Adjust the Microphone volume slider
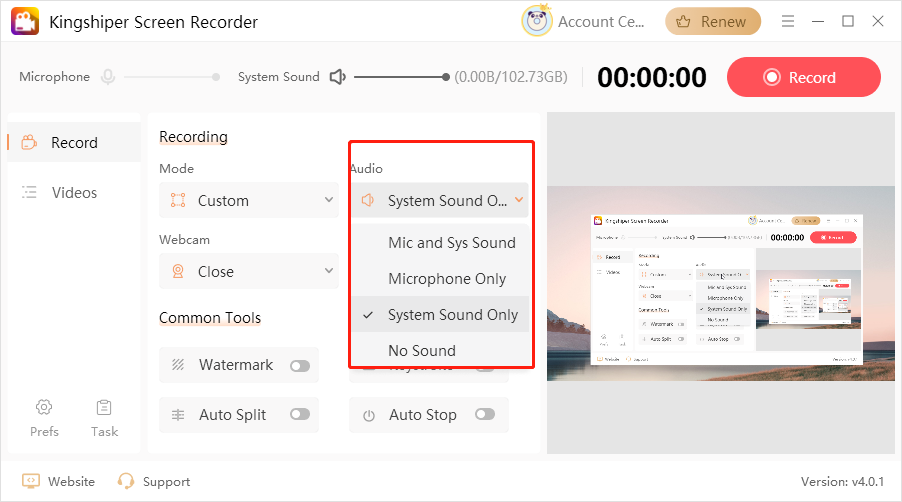This screenshot has height=502, width=902. coord(171,76)
